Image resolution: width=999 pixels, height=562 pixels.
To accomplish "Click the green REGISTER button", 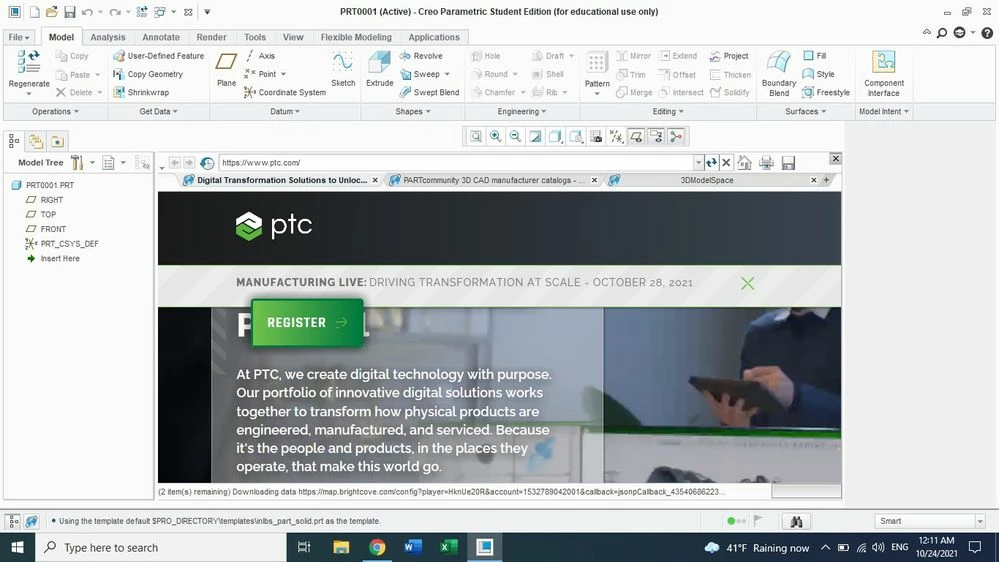I will 307,322.
